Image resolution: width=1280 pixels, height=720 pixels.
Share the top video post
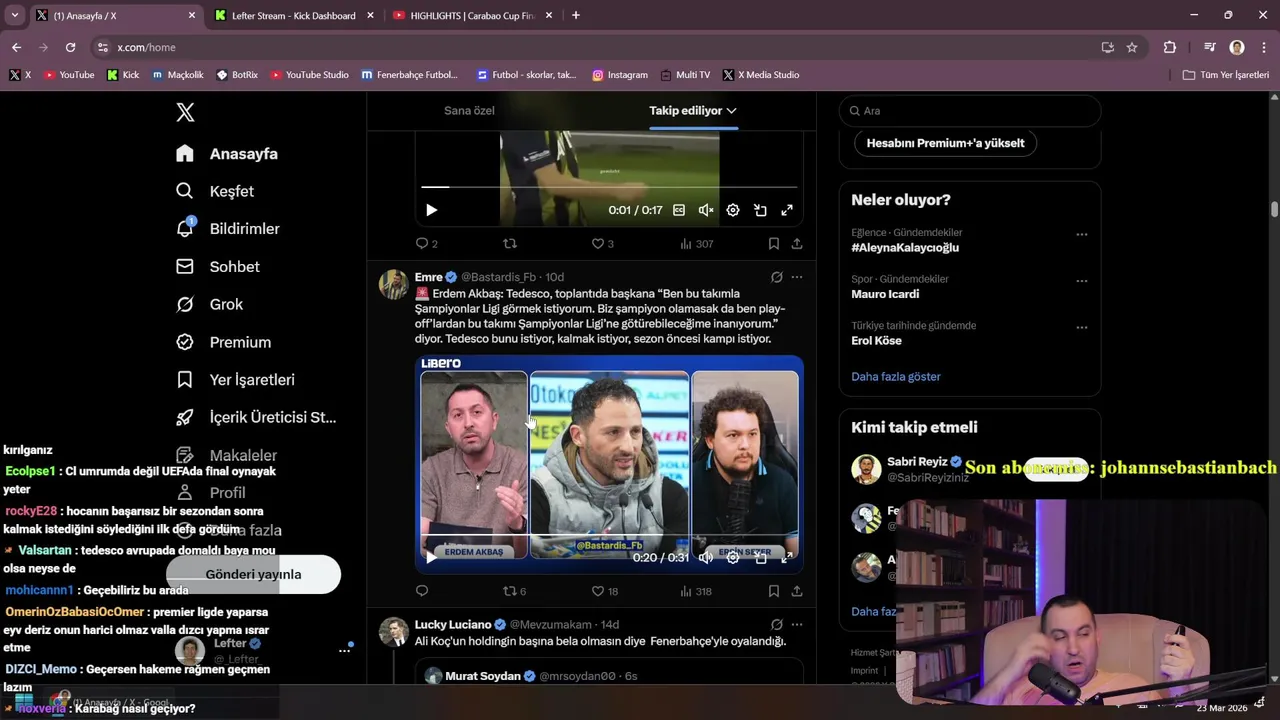[797, 243]
